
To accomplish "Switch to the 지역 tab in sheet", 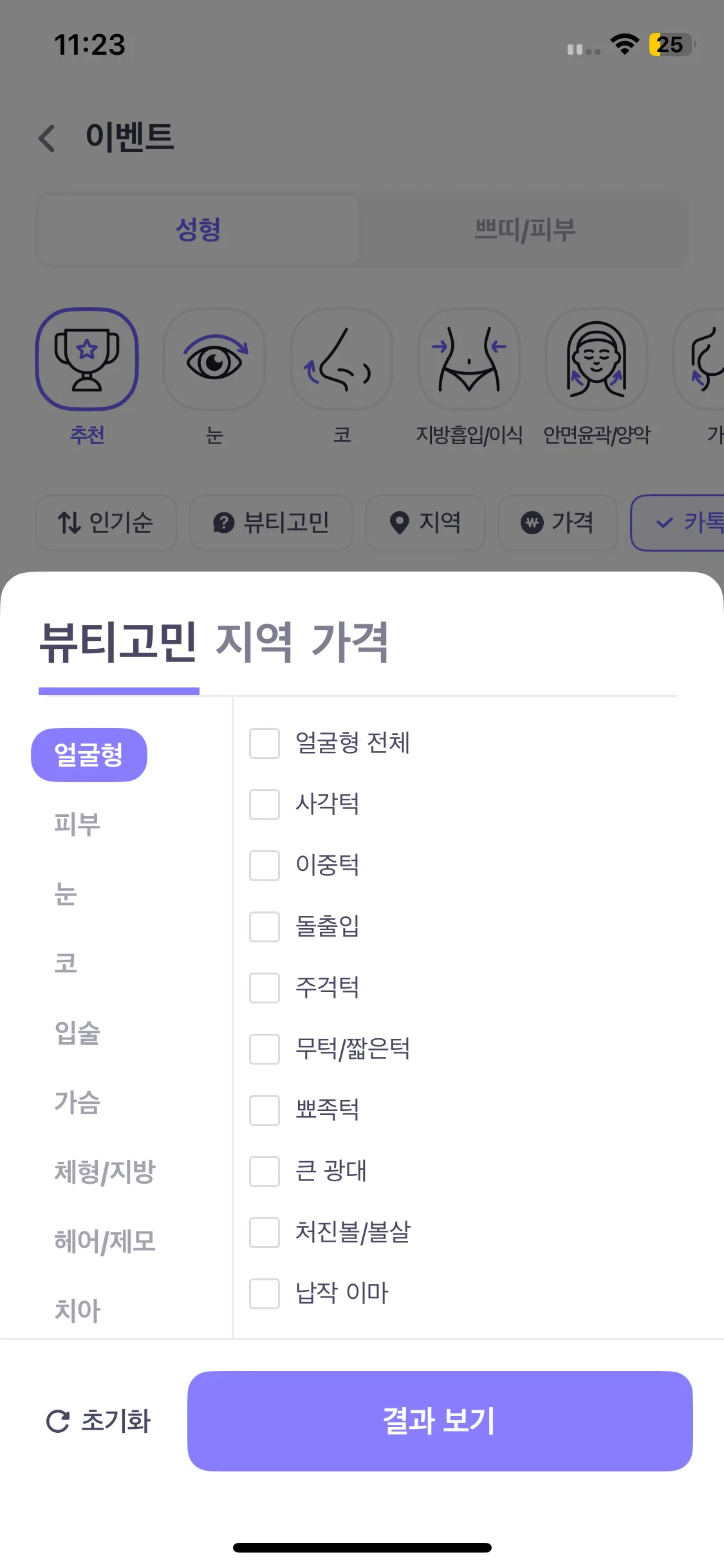I will (x=254, y=642).
